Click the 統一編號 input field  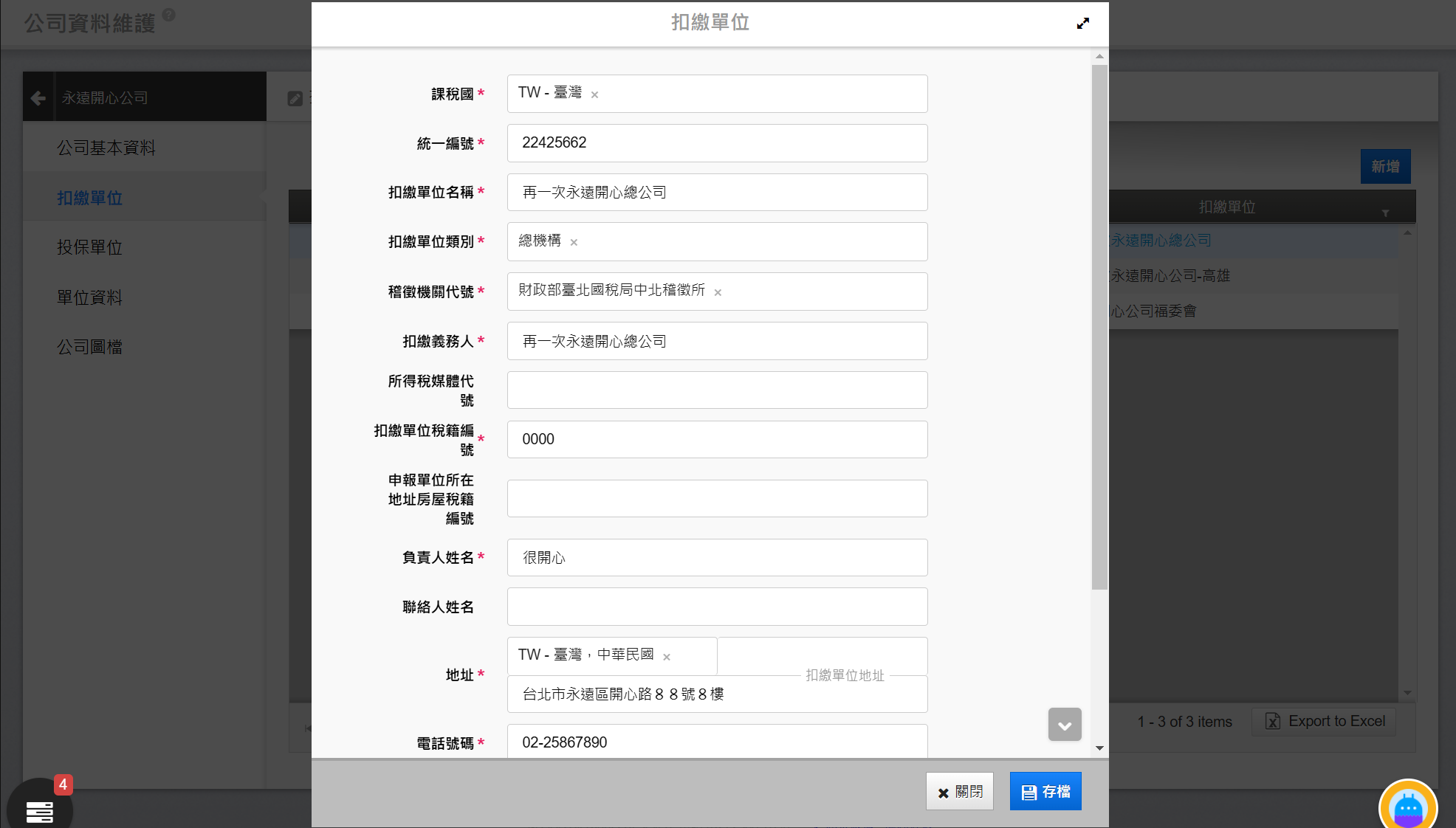(x=716, y=143)
